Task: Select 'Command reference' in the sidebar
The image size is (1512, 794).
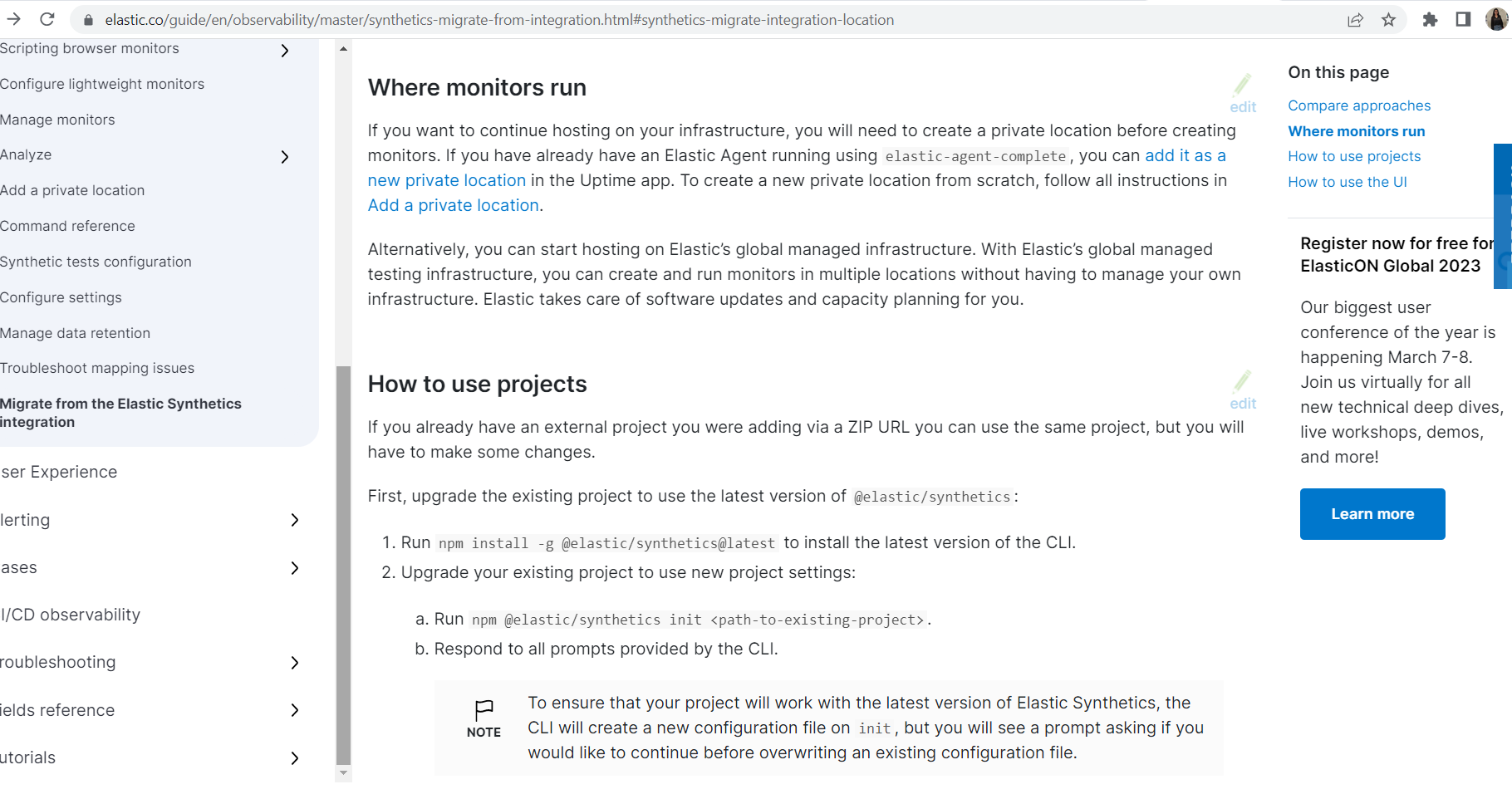Action: coord(68,225)
